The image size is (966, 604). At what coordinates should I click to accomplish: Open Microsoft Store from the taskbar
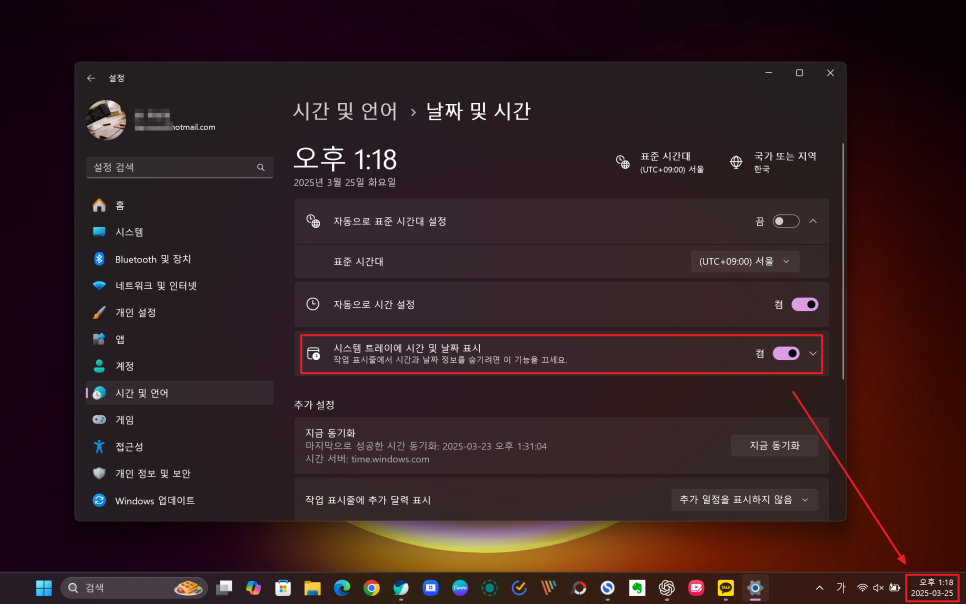(283, 588)
